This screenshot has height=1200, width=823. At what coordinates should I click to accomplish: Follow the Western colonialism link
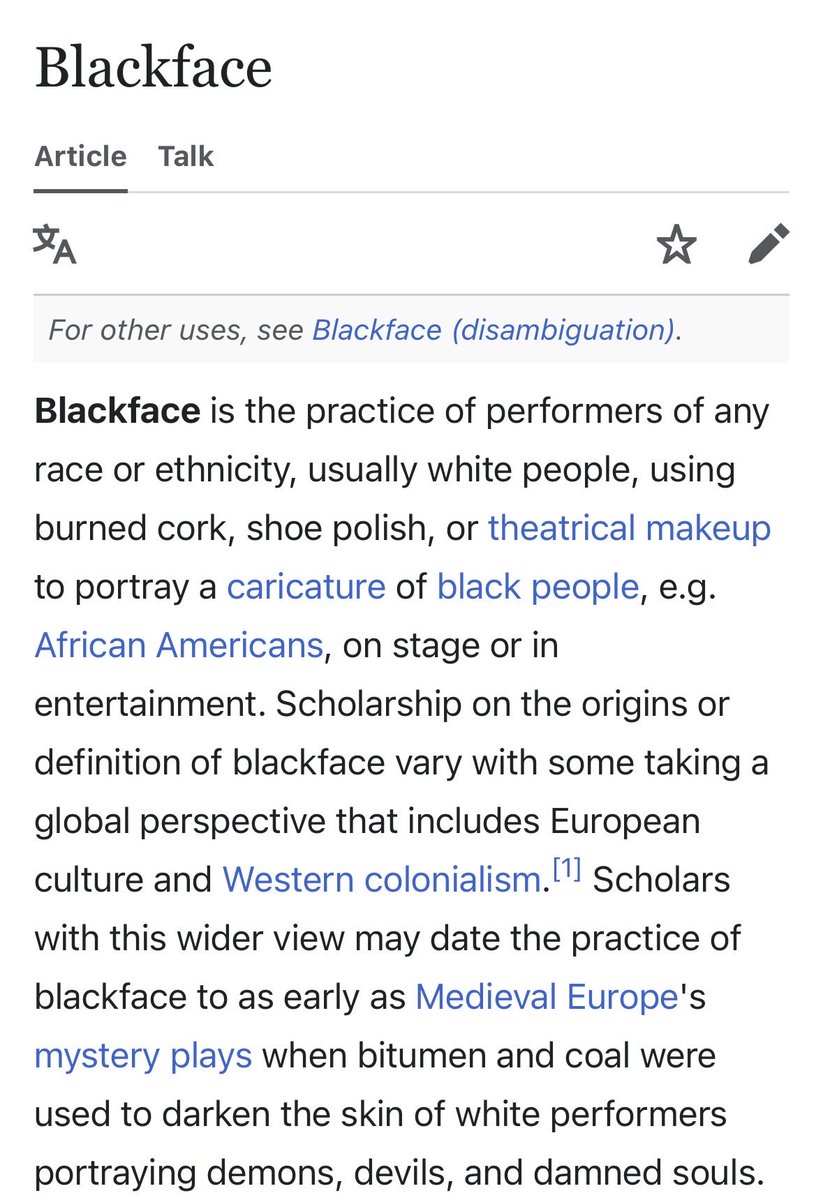(x=381, y=880)
